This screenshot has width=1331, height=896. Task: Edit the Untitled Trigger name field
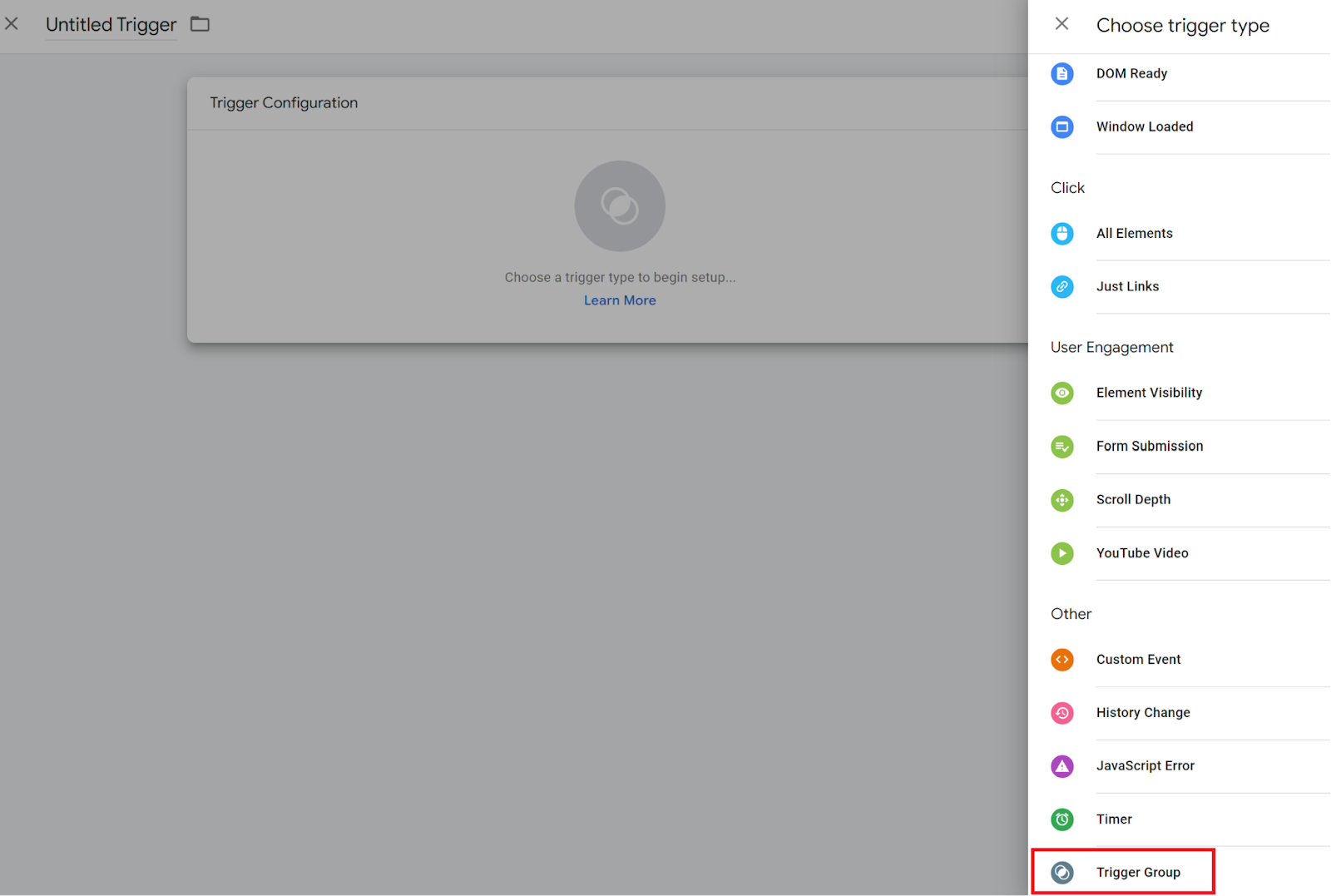pos(111,25)
